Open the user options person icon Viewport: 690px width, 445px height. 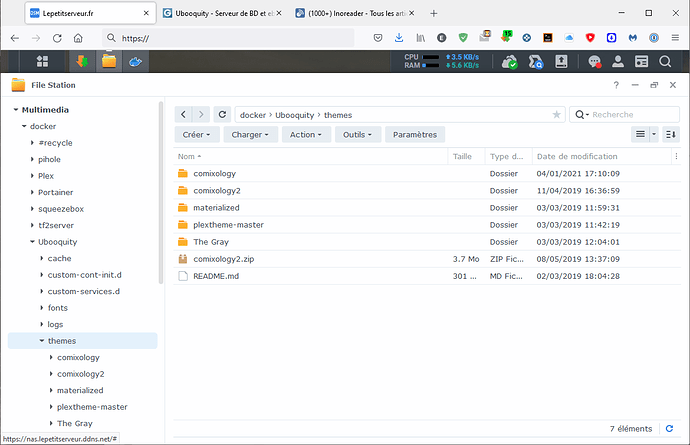pyautogui.click(x=618, y=61)
